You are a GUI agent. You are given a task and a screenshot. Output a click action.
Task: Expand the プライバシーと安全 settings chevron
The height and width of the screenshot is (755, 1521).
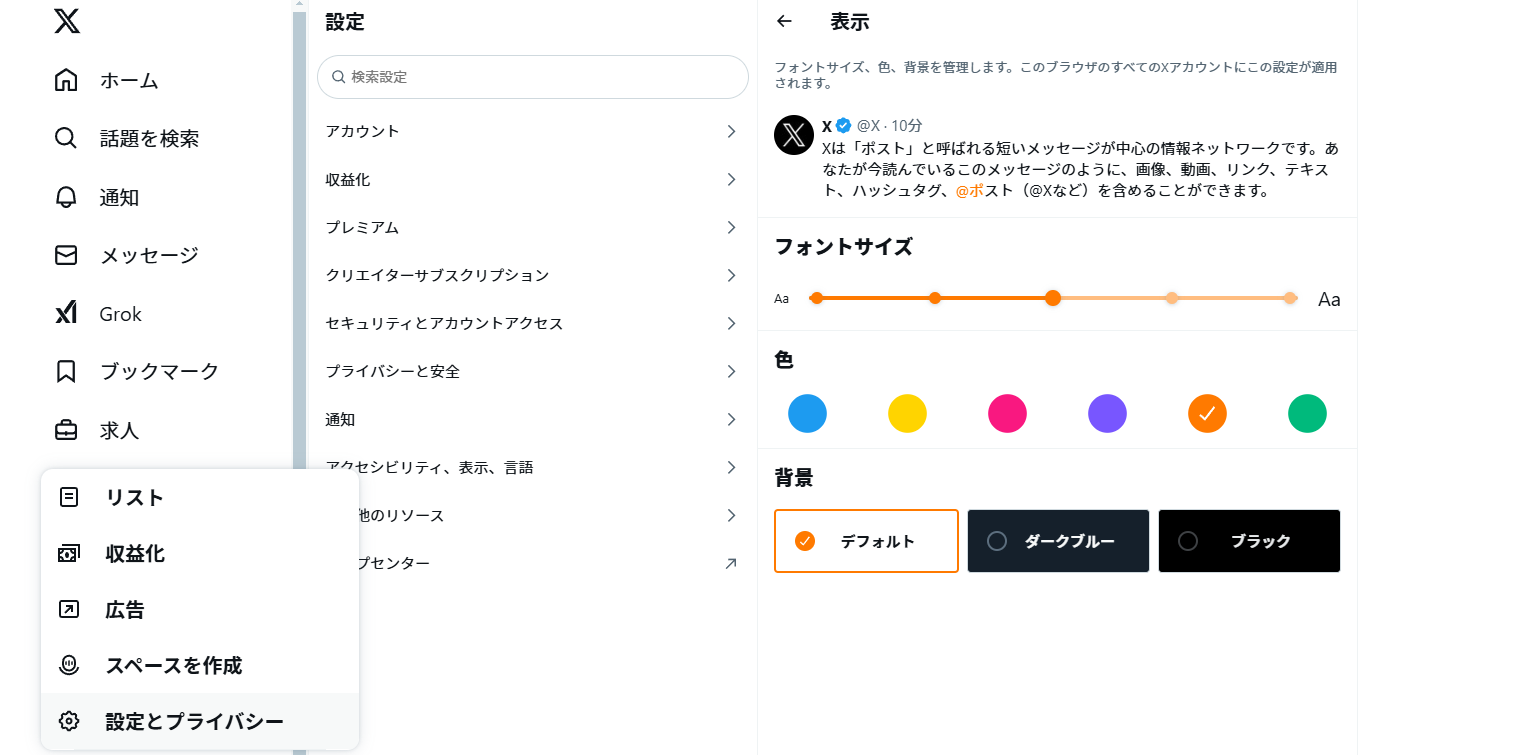tap(731, 371)
